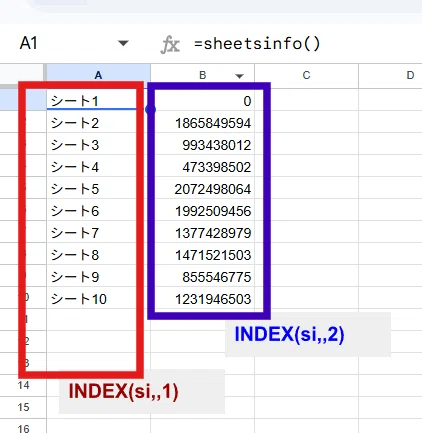Select cell containing シート3

coord(98,144)
